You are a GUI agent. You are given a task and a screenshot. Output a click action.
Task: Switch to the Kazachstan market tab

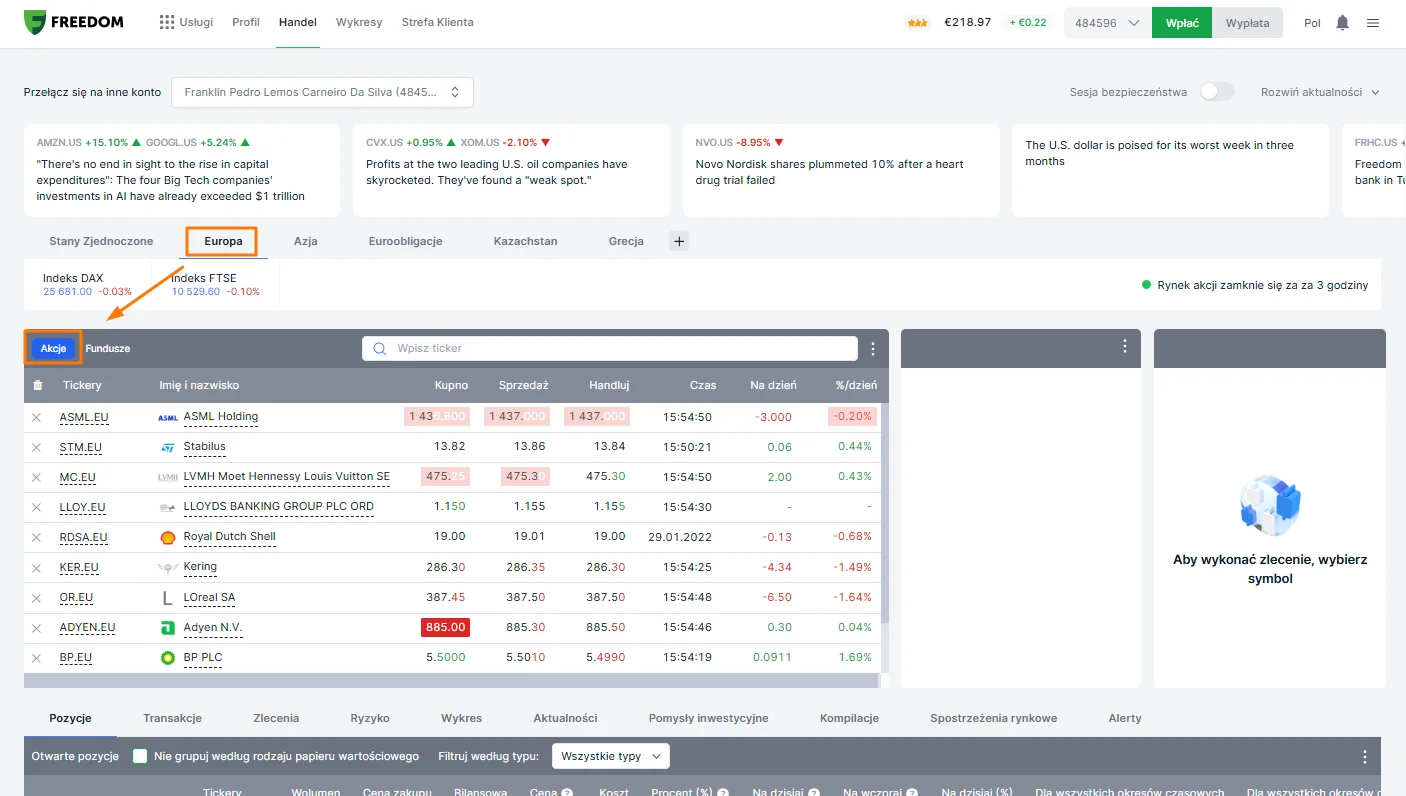(526, 241)
